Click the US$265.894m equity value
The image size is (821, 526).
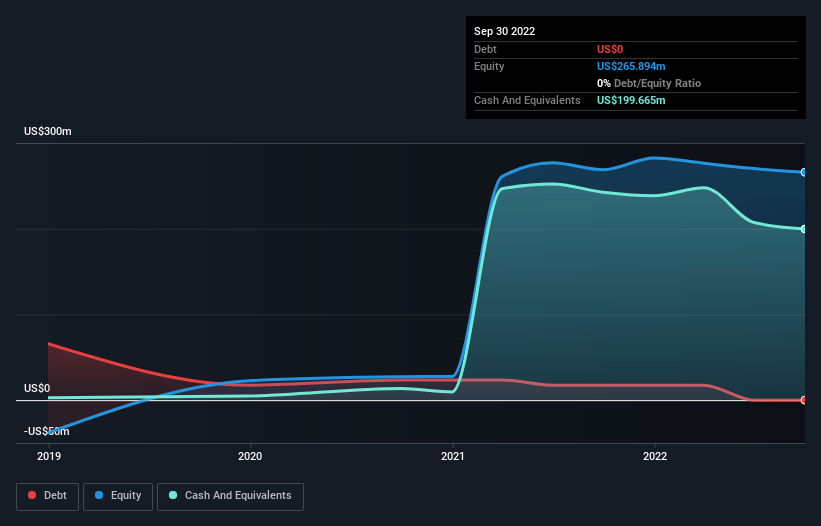[631, 66]
